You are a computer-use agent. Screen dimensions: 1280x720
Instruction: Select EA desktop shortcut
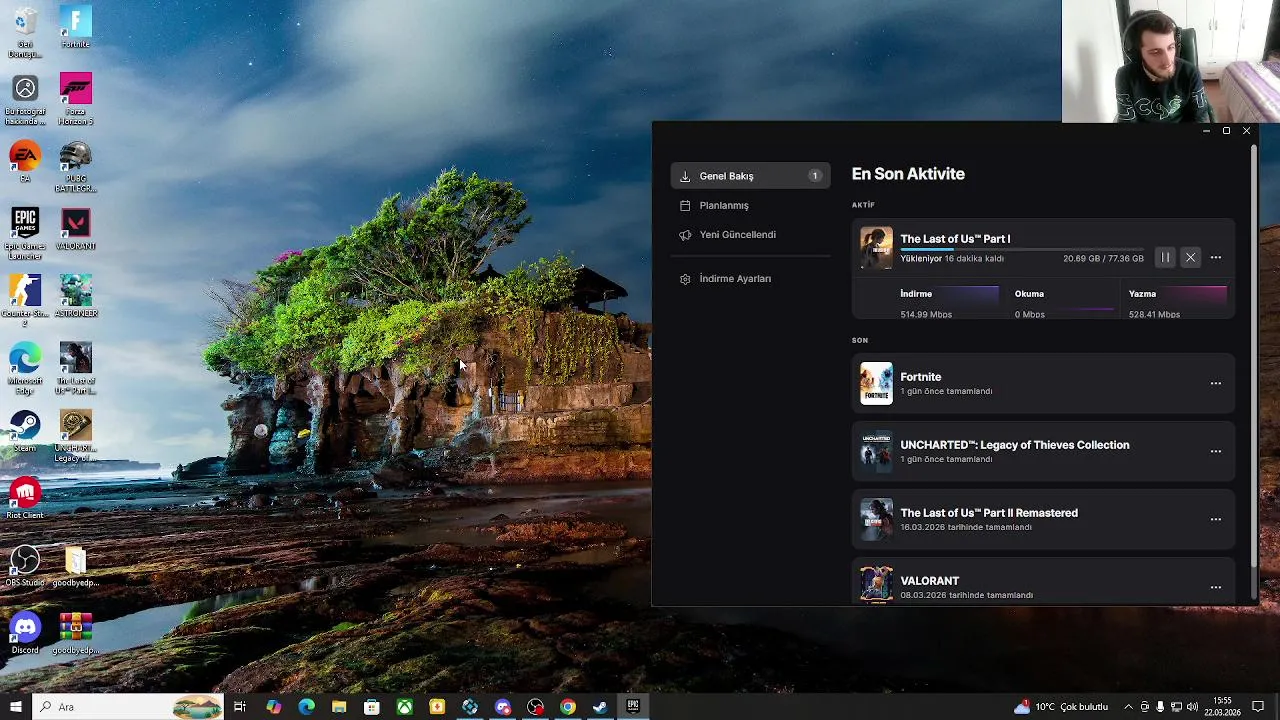[x=25, y=162]
